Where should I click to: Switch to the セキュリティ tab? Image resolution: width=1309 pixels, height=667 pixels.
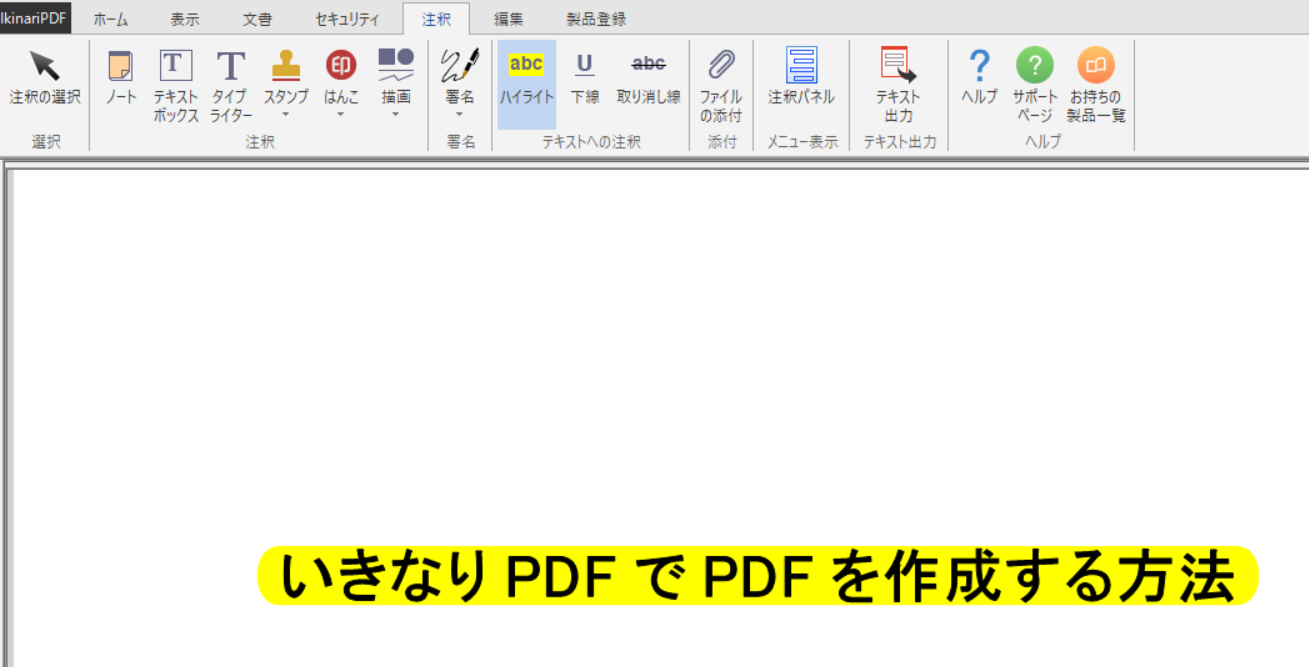347,19
